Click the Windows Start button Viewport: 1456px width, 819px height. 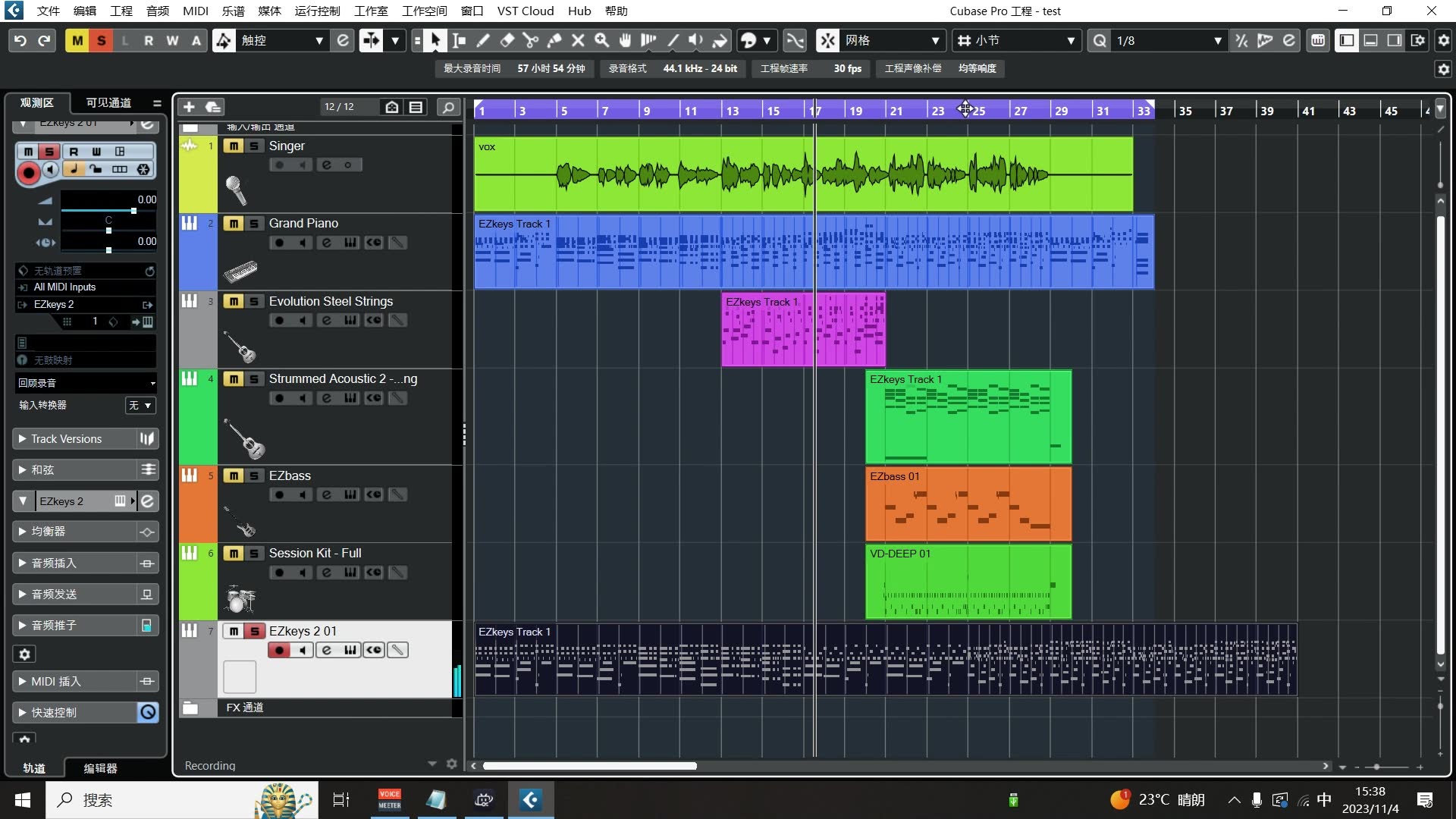click(x=23, y=800)
